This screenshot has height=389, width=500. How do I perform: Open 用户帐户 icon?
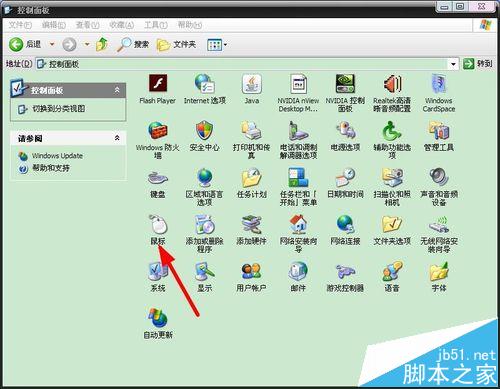(252, 271)
